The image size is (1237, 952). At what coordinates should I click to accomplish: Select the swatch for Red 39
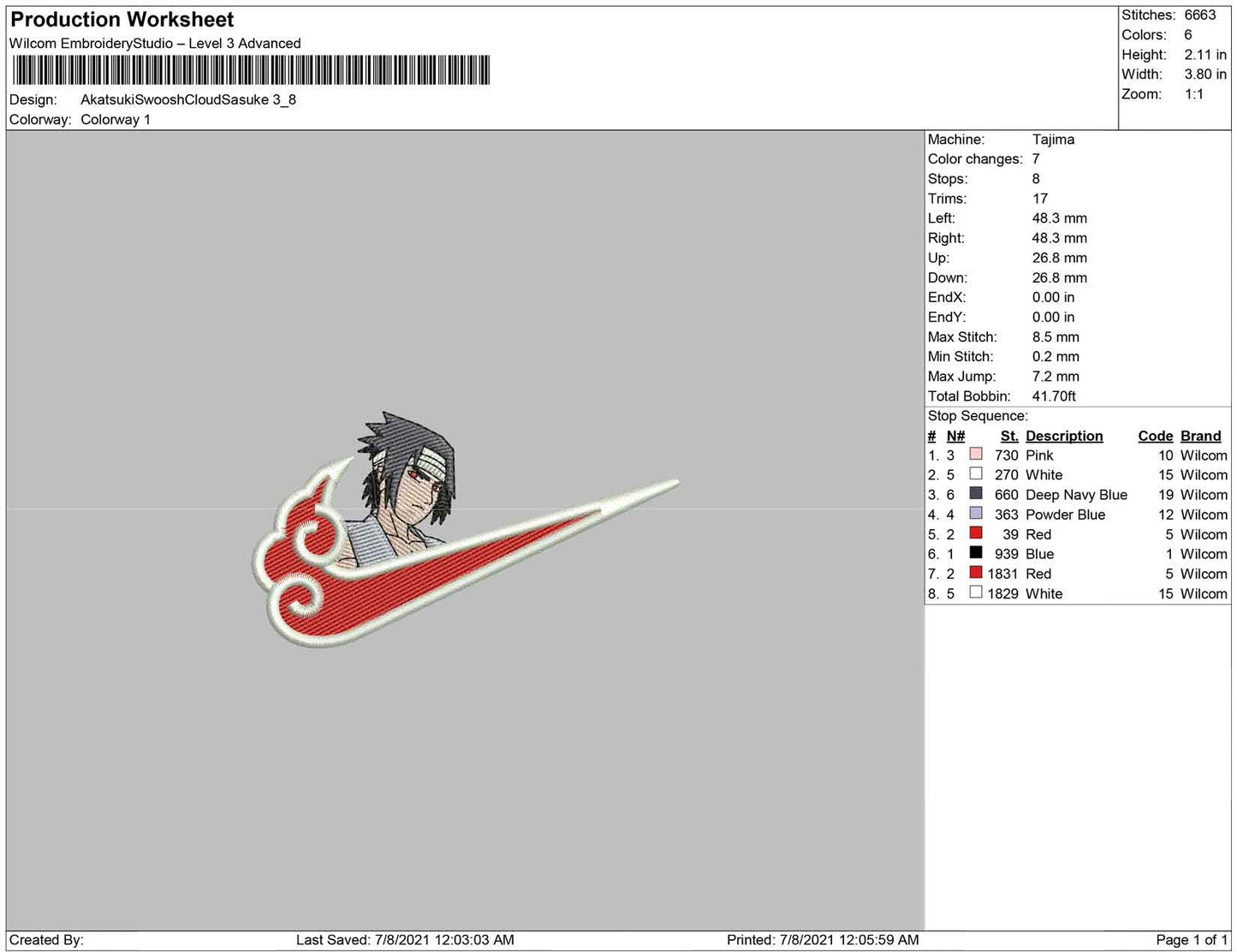click(x=976, y=533)
